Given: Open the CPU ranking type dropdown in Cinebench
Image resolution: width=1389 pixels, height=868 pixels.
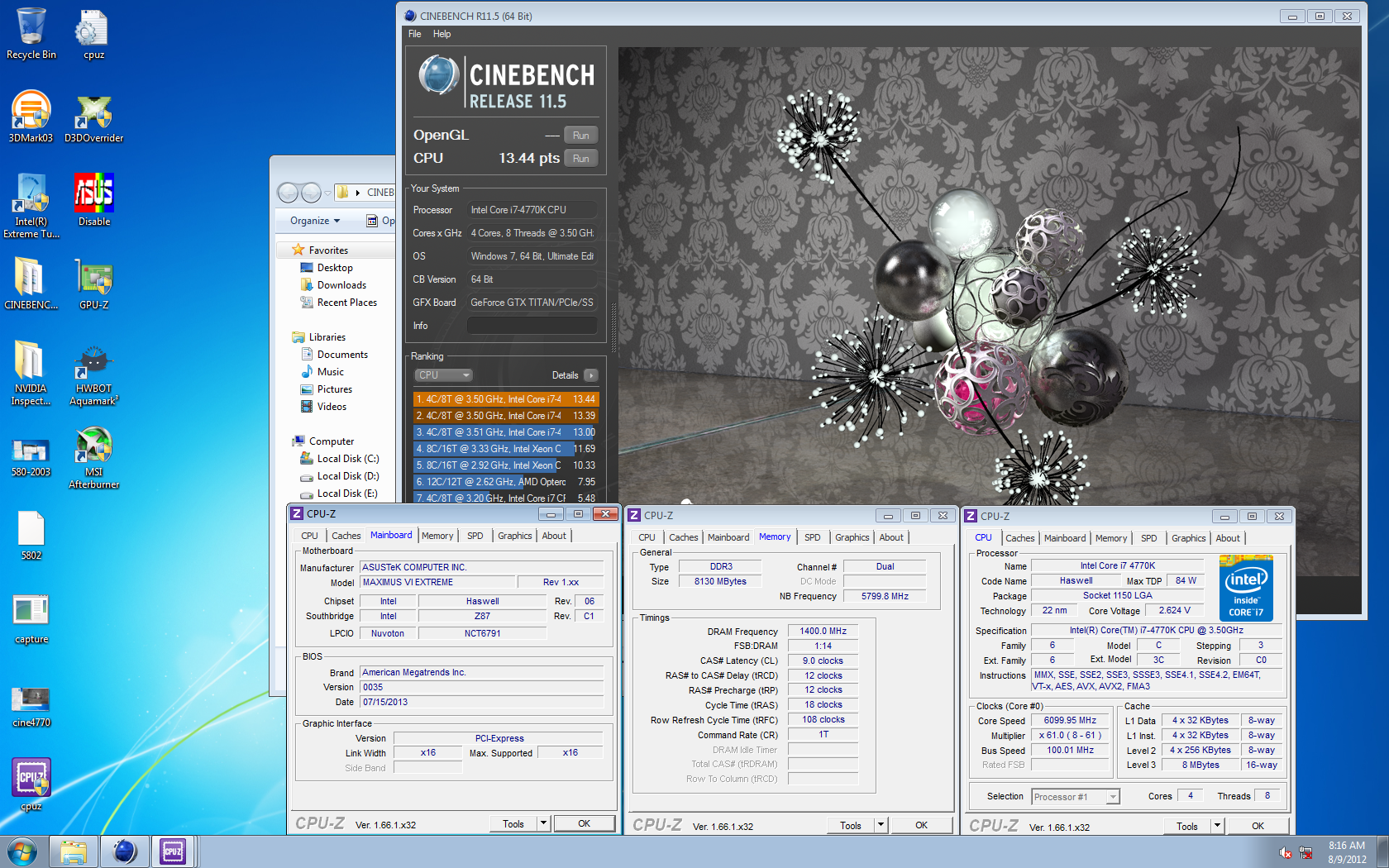Looking at the screenshot, I should [x=442, y=375].
